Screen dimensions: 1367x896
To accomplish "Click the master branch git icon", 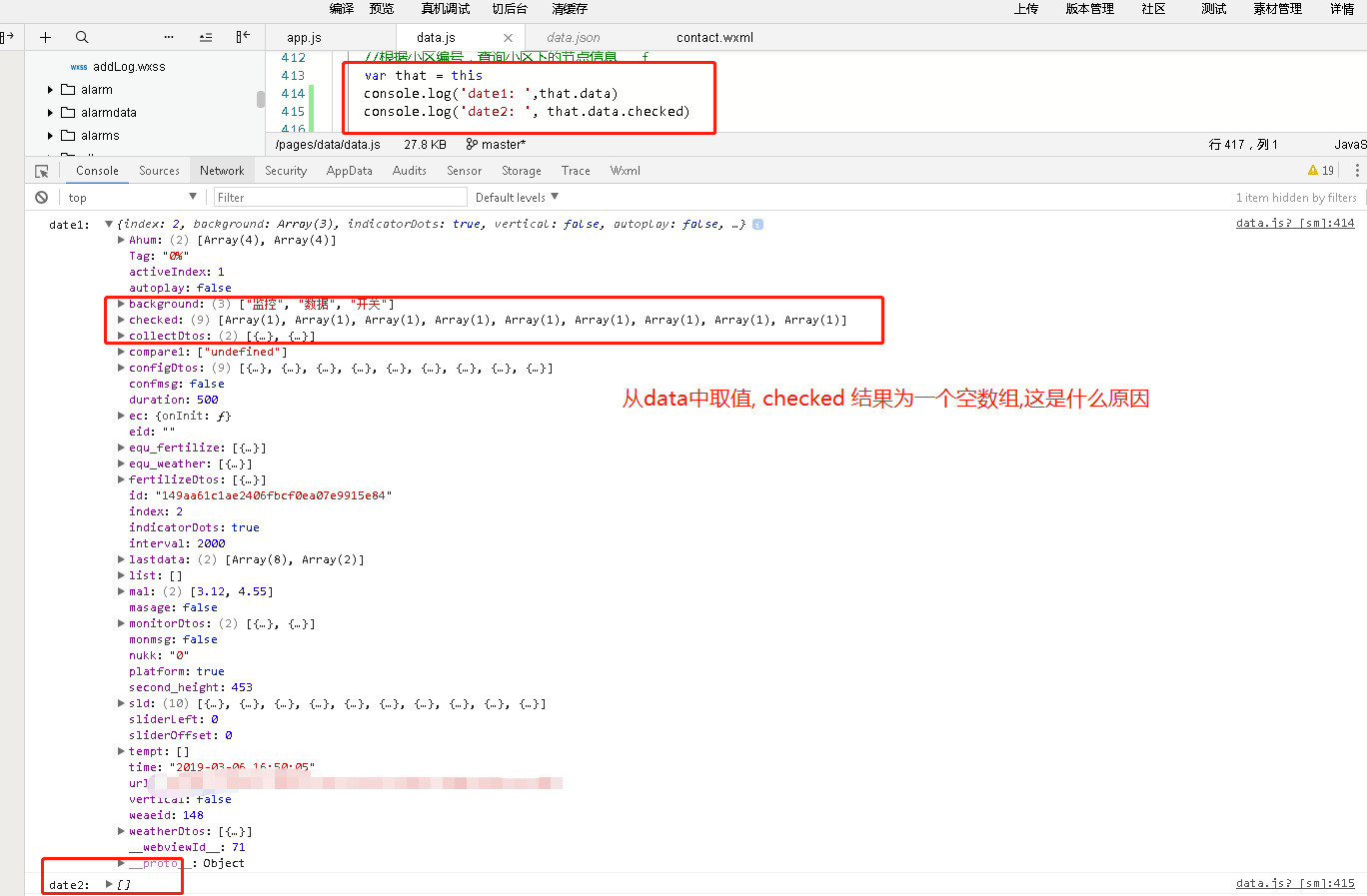I will click(x=472, y=145).
